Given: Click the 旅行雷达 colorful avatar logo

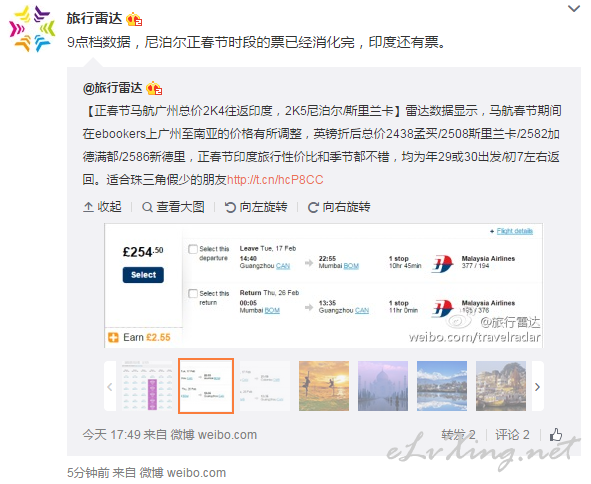Looking at the screenshot, I should coord(32,29).
